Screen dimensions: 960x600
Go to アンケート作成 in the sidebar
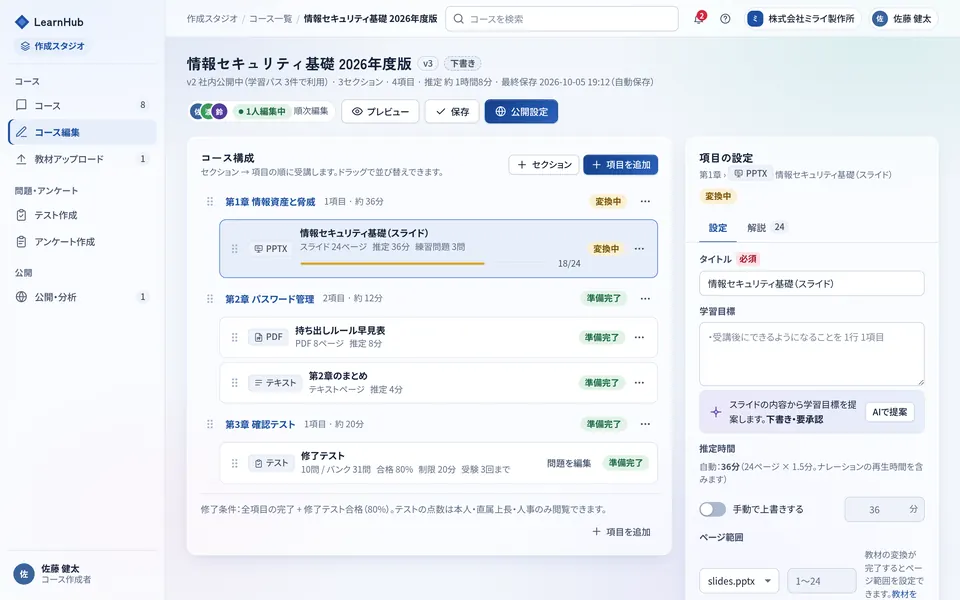coord(82,242)
